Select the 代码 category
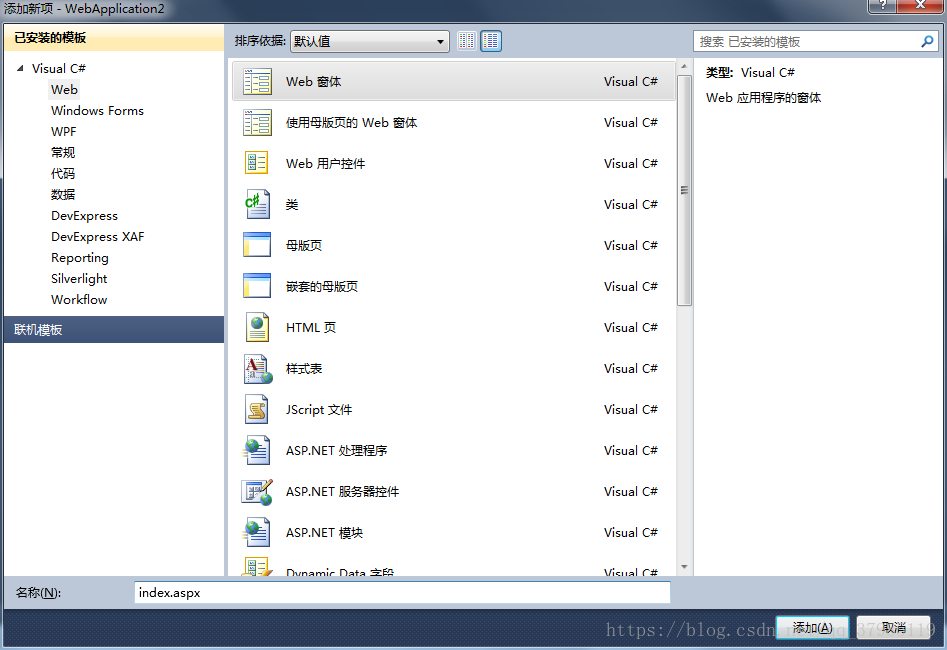The image size is (947, 650). [63, 173]
